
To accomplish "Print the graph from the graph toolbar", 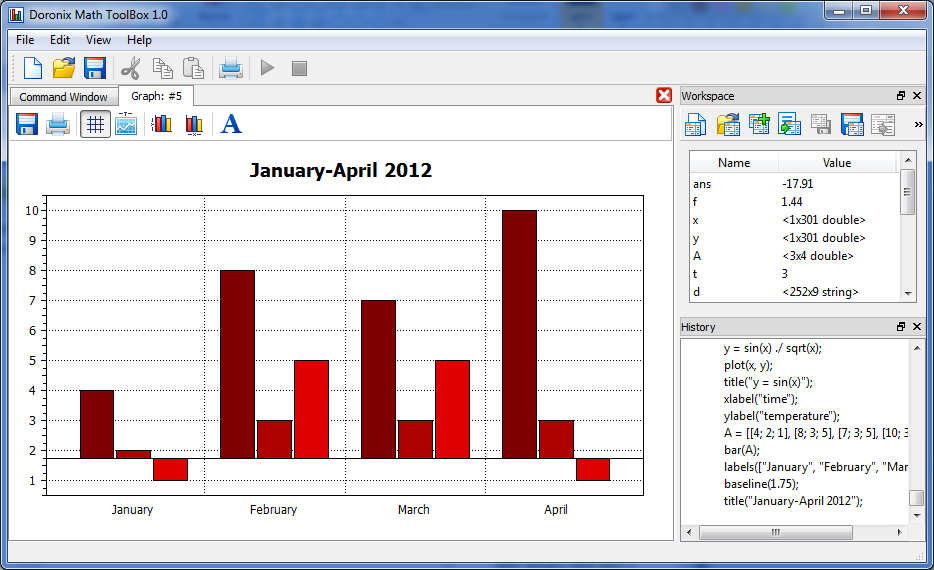I will point(58,124).
